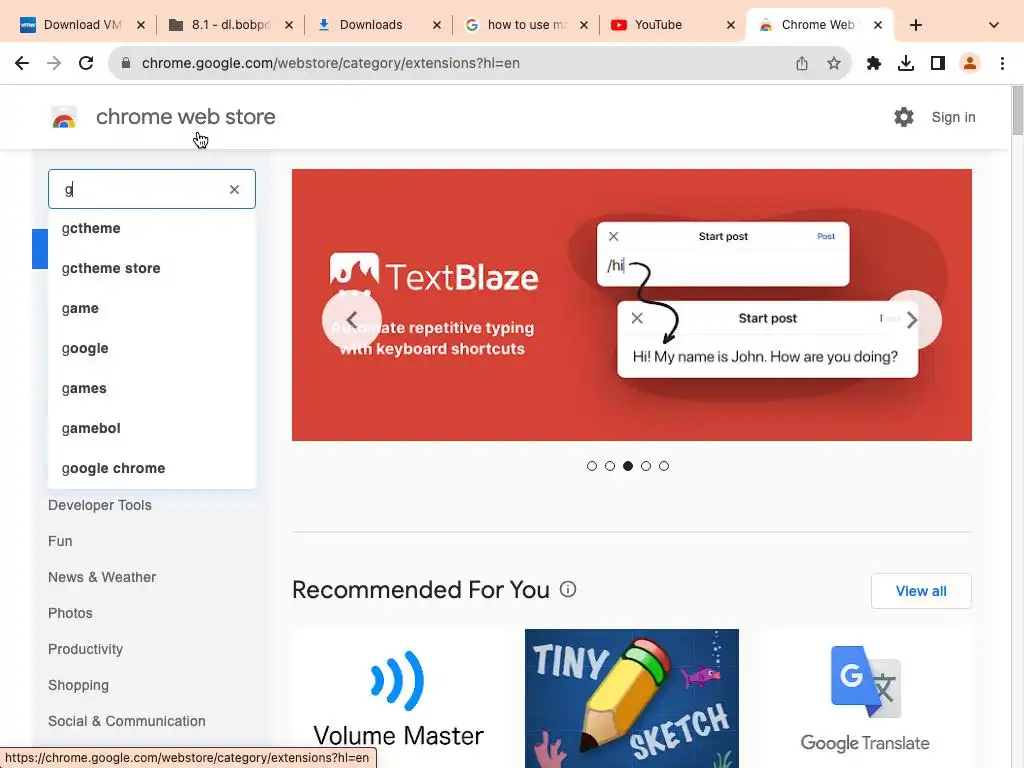Open the downloads tray icon
Image resolution: width=1024 pixels, height=768 pixels.
906,63
